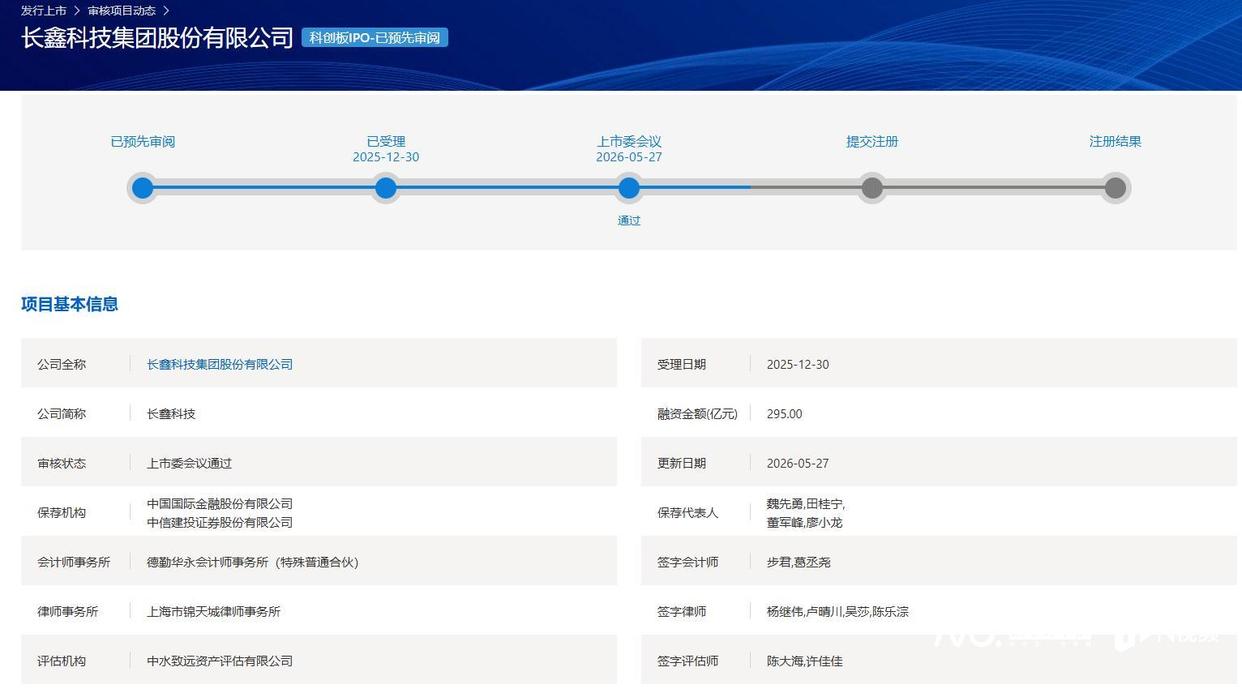This screenshot has height=693, width=1242.
Task: Go to 审核项目动态 breadcrumb
Action: [x=122, y=11]
